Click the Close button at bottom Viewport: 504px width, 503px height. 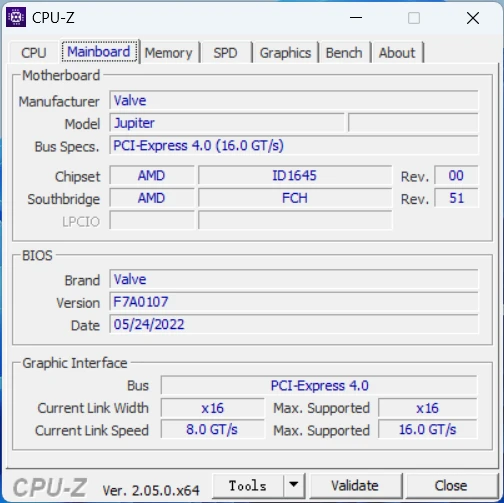click(x=451, y=485)
